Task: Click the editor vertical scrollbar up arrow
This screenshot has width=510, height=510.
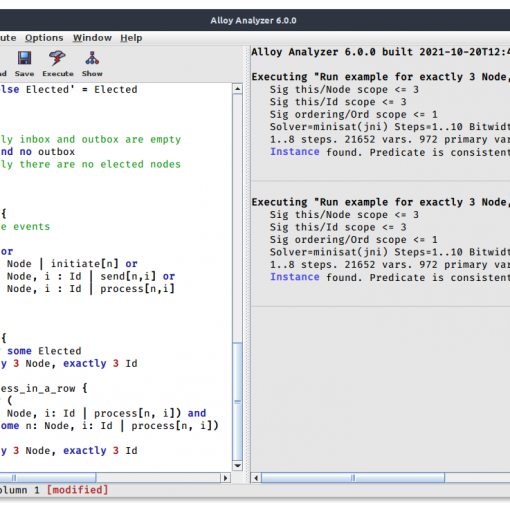Action: click(x=237, y=89)
